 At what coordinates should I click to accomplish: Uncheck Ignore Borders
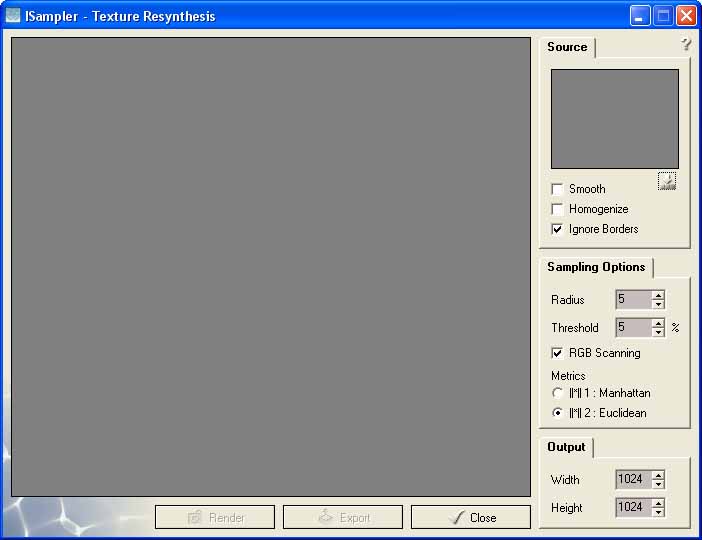pyautogui.click(x=557, y=229)
